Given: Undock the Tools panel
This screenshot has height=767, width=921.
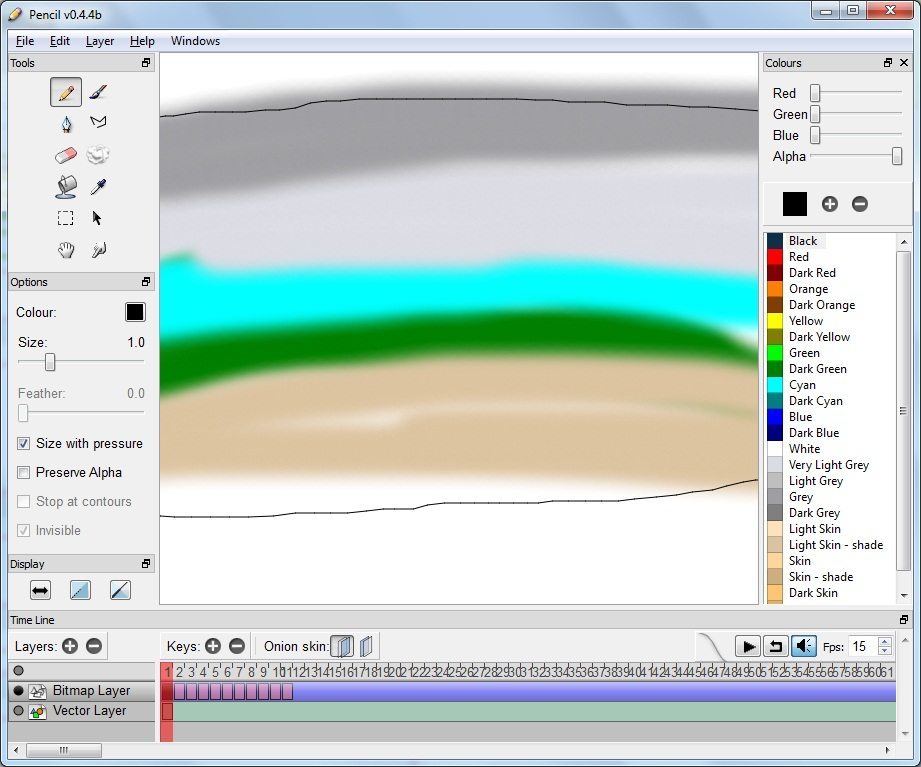Looking at the screenshot, I should click(x=146, y=63).
